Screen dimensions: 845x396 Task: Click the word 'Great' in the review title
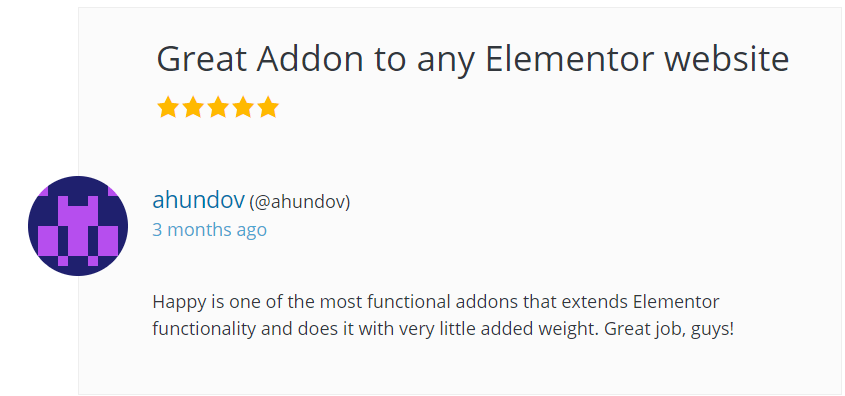pos(202,58)
